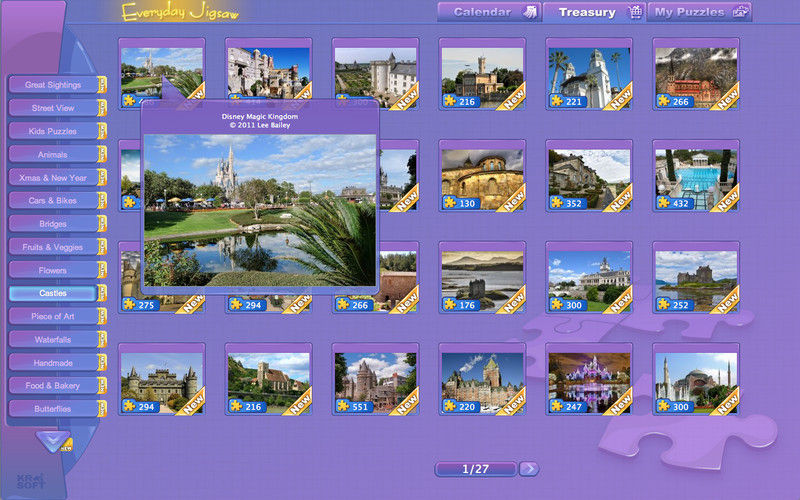Viewport: 800px width, 500px height.
Task: Choose the 300-piece white mansion puzzle
Action: pyautogui.click(x=589, y=278)
